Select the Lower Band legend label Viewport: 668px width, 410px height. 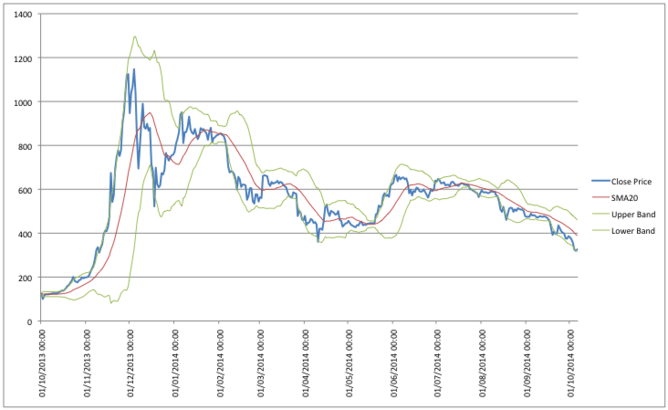(x=632, y=230)
